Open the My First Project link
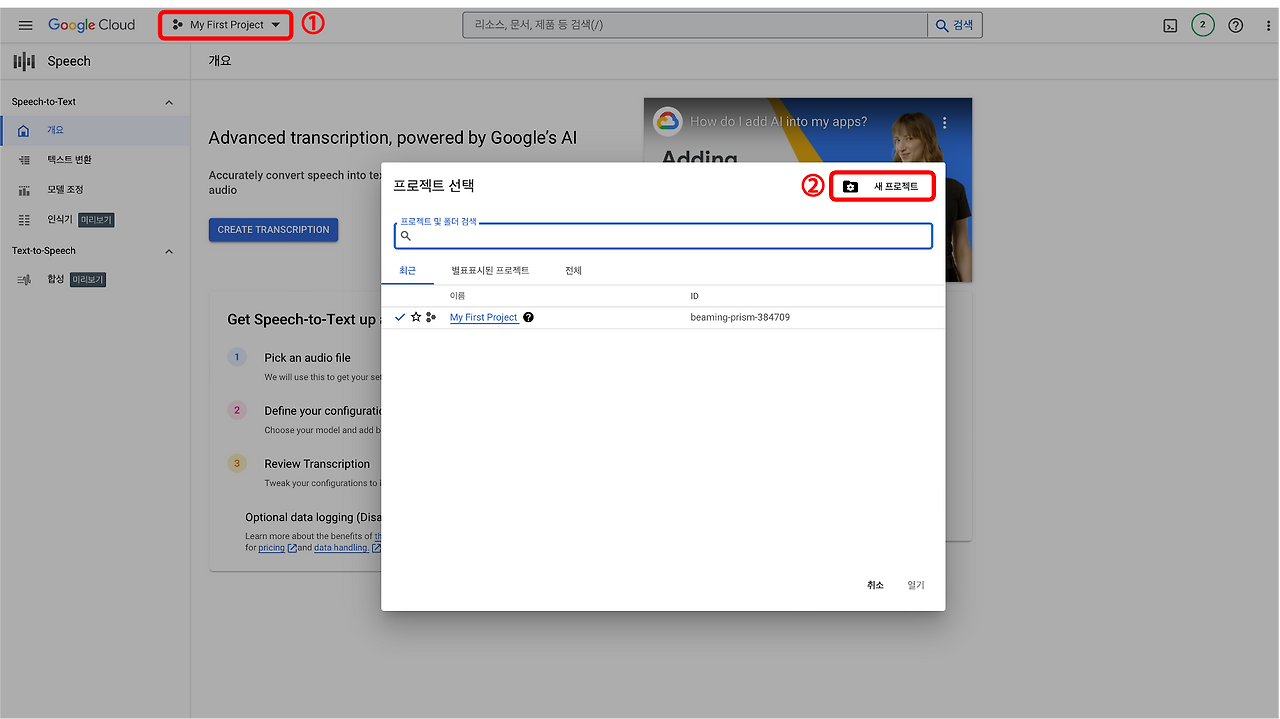Image resolution: width=1280 pixels, height=719 pixels. coord(483,316)
